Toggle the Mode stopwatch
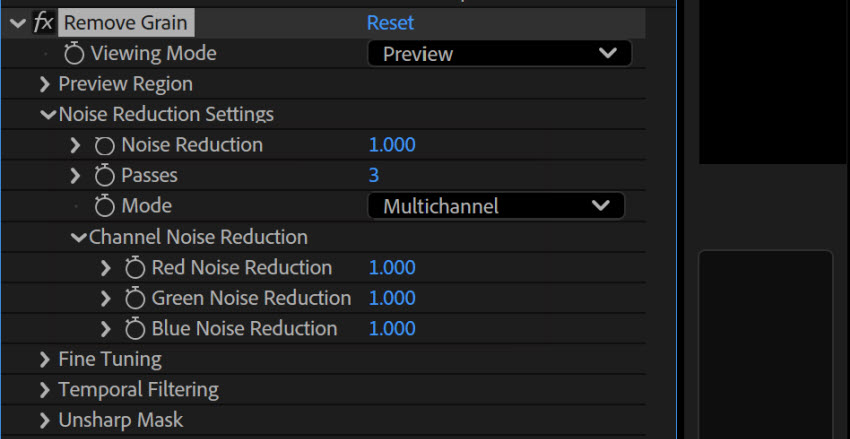The width and height of the screenshot is (850, 439). point(105,206)
